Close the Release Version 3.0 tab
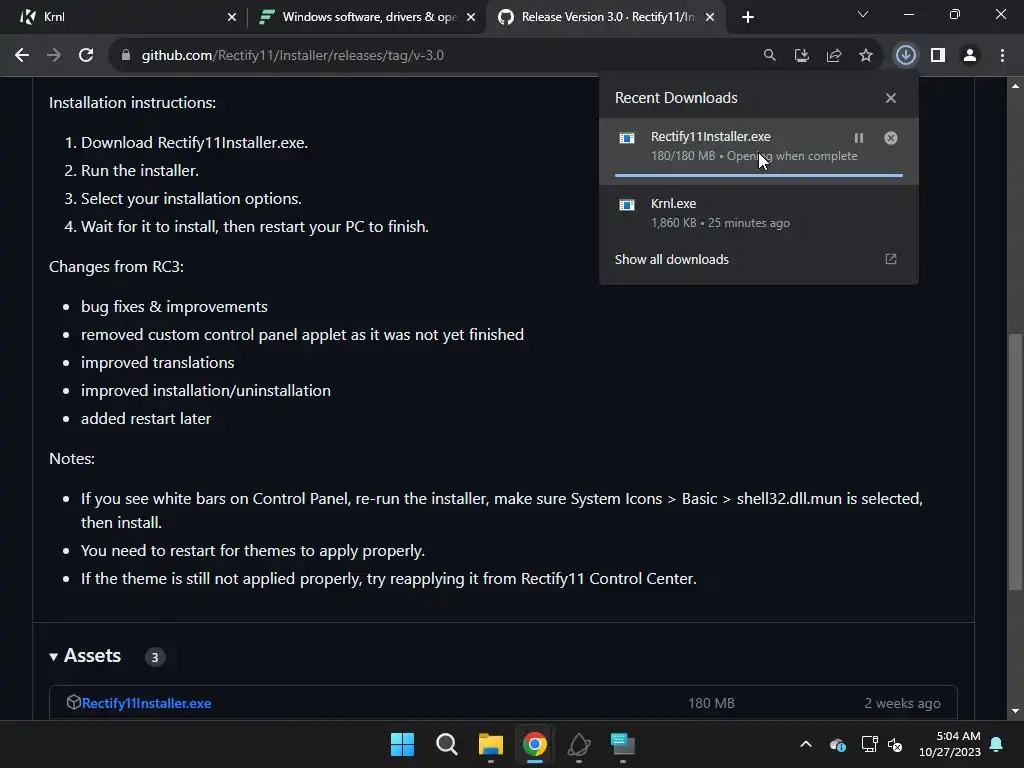The width and height of the screenshot is (1024, 768). 710,17
